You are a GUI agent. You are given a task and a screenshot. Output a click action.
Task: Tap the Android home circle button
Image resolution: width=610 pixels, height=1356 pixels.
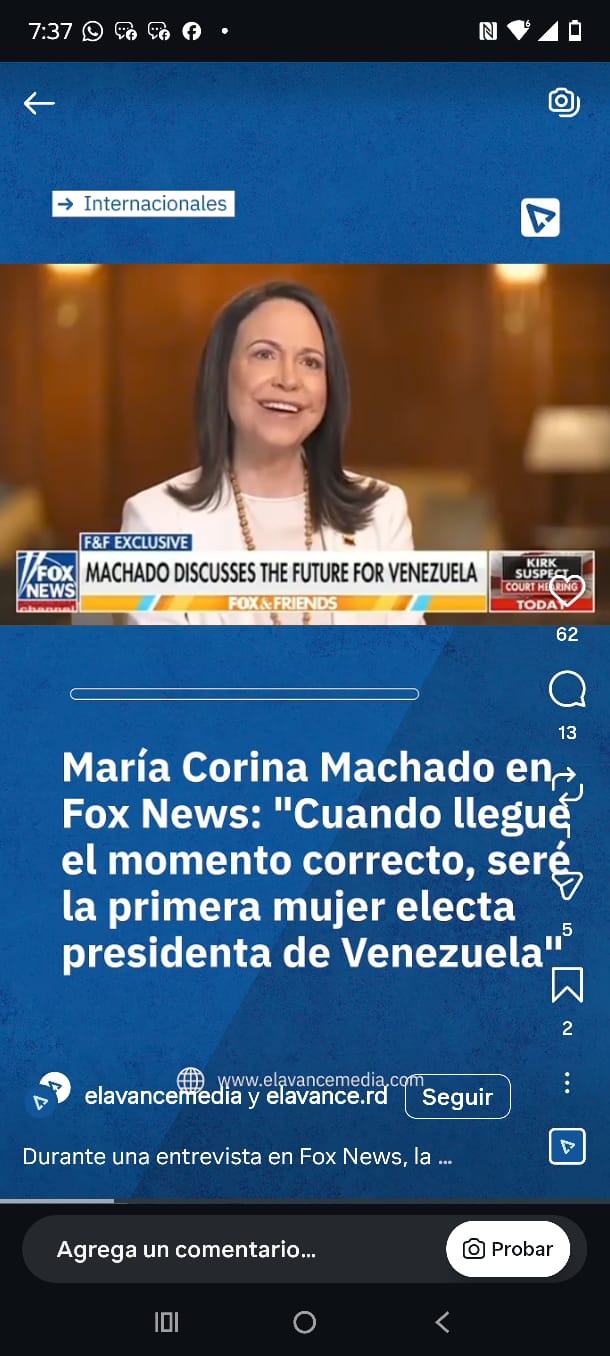coord(305,1322)
